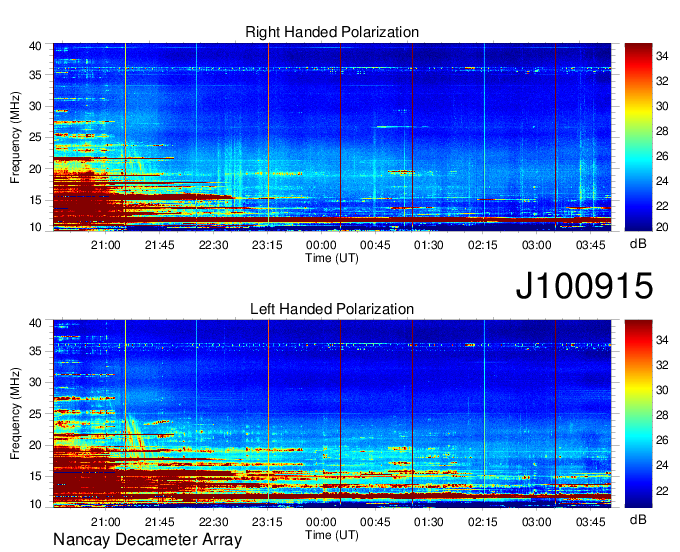Screen dimensions: 680x552
Task: Click the 03:00 time tick under Left Handed plot
Action: 536,522
